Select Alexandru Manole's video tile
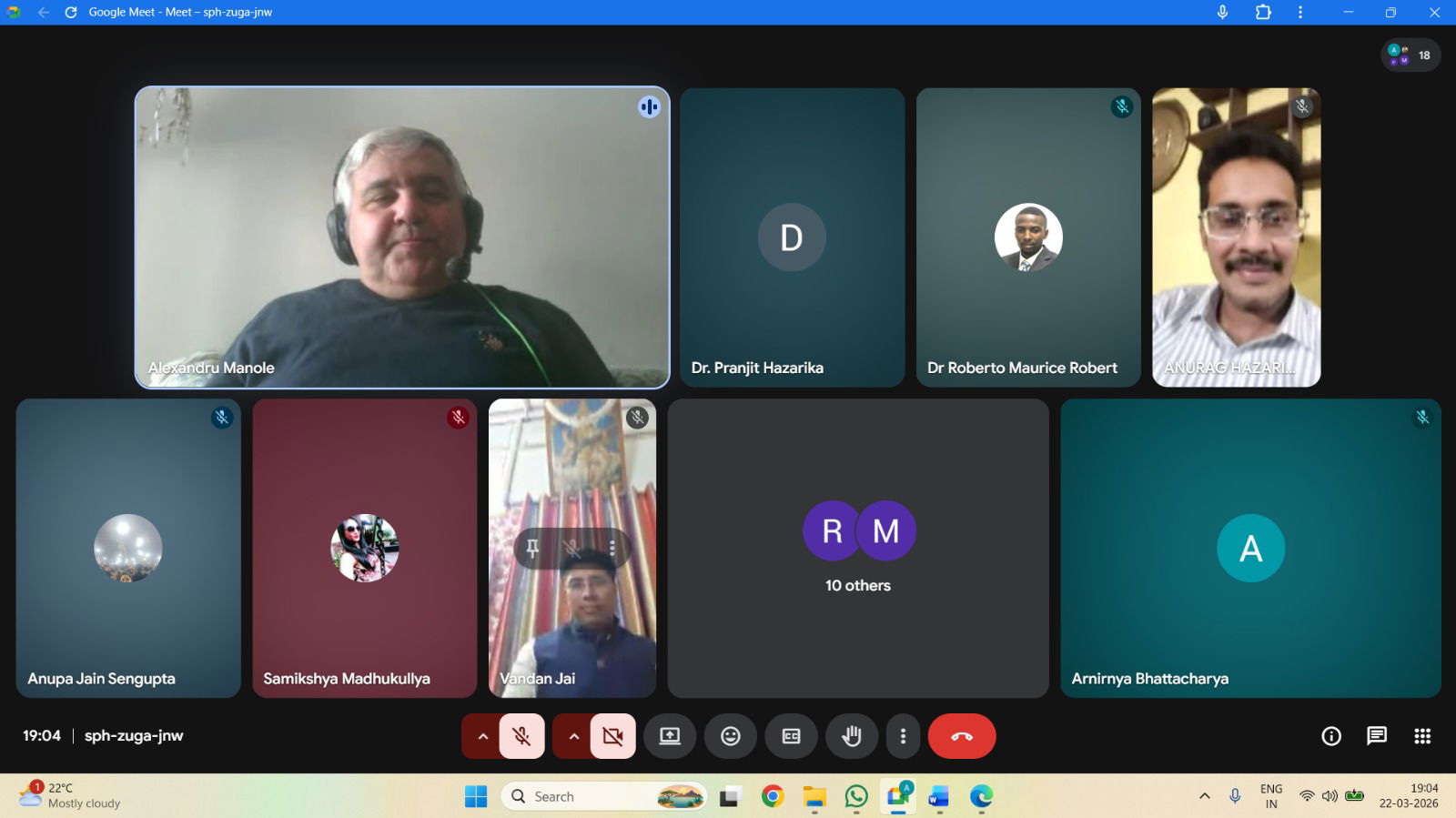 pyautogui.click(x=402, y=237)
